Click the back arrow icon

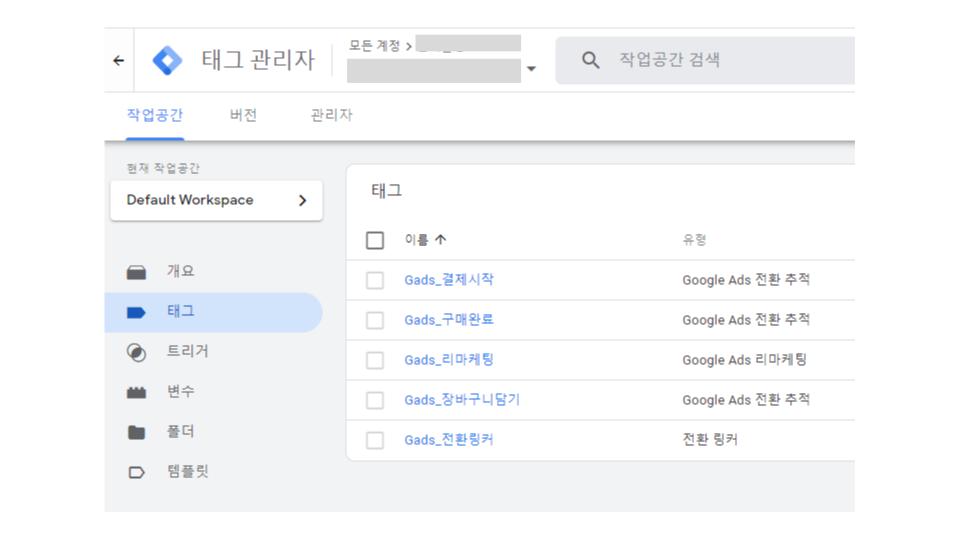(119, 60)
